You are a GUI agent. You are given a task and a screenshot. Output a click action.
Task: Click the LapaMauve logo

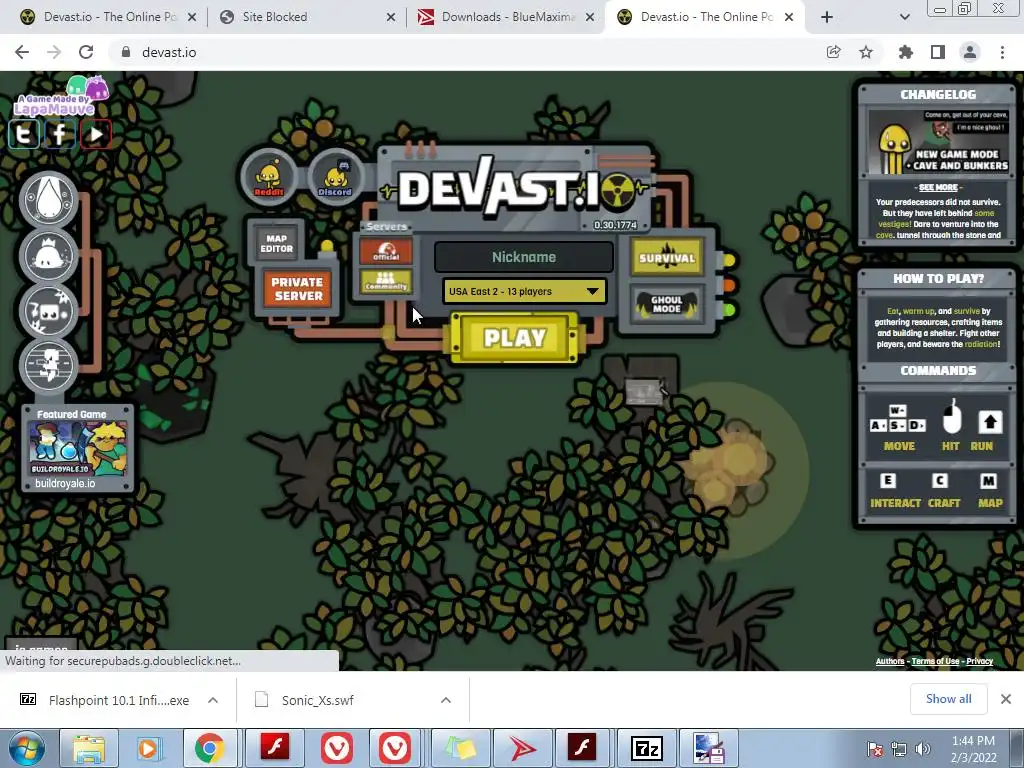[60, 97]
